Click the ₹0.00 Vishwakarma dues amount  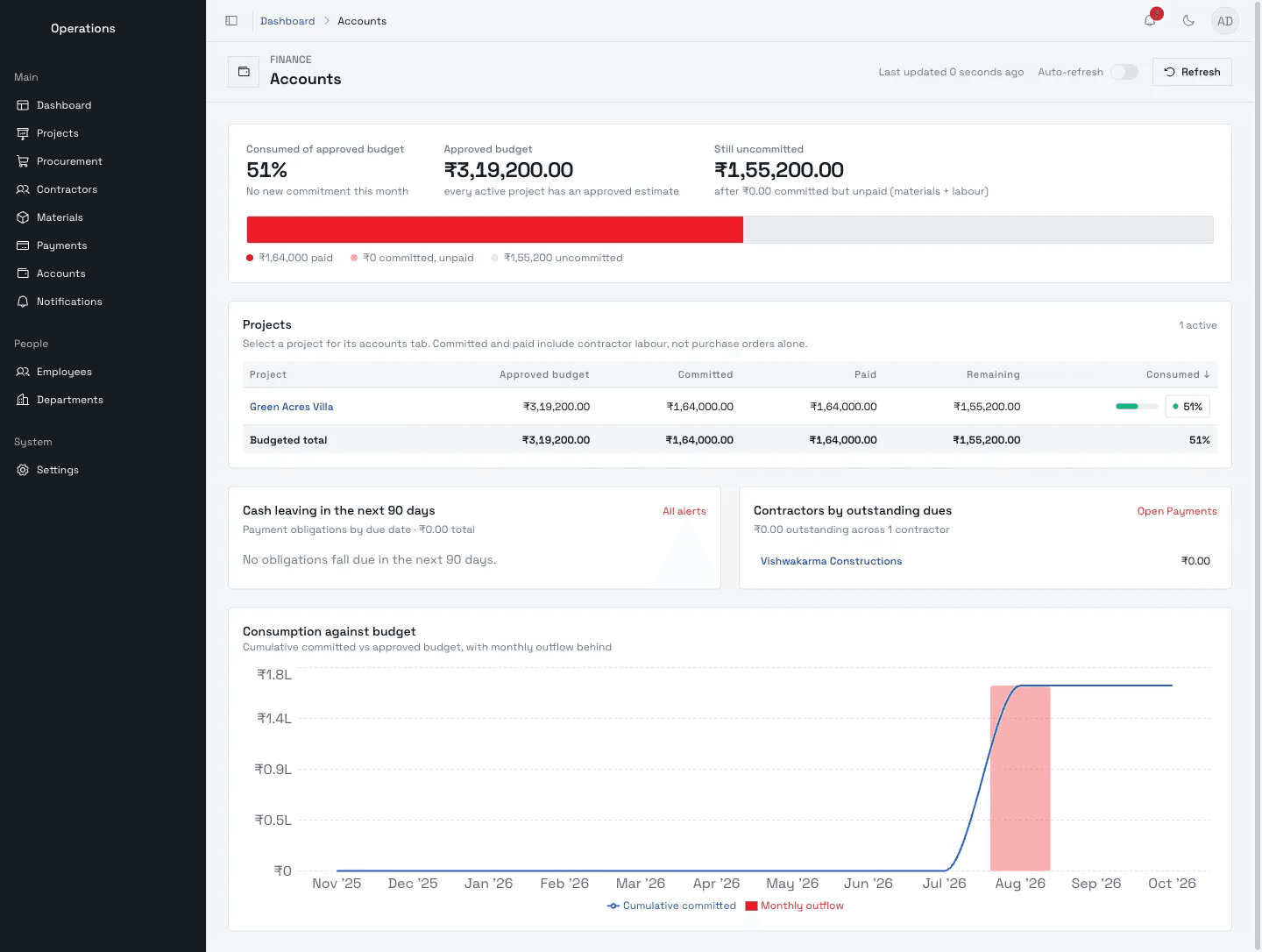tap(1195, 561)
